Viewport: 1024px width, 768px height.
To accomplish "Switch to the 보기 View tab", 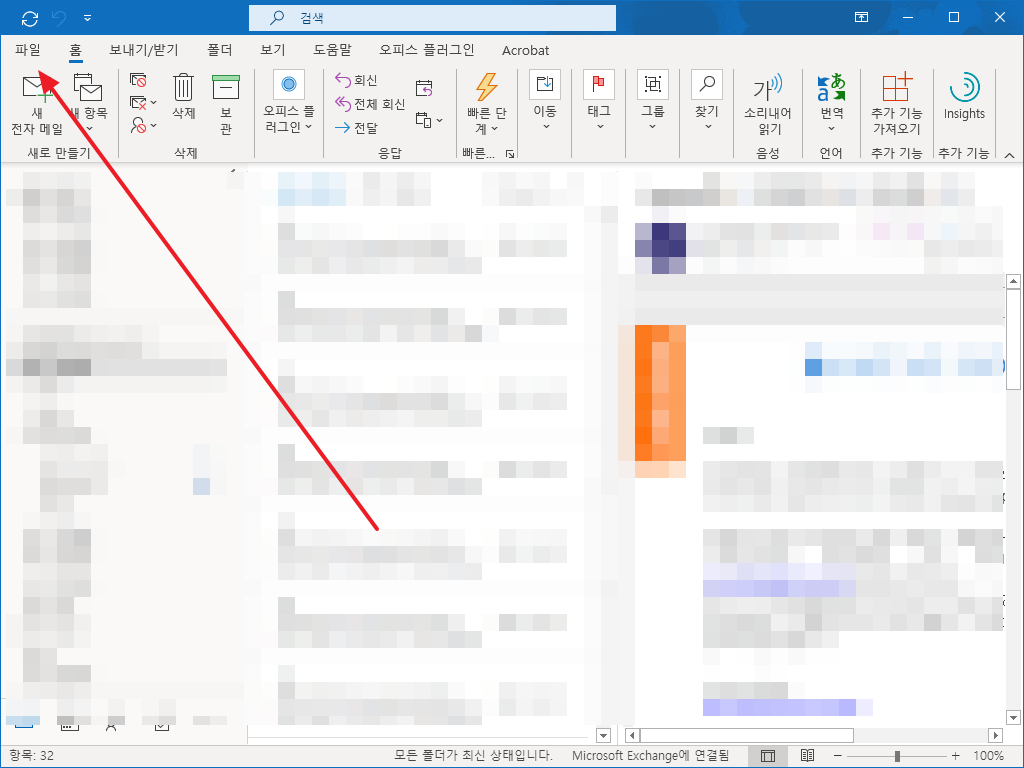I will tap(272, 50).
